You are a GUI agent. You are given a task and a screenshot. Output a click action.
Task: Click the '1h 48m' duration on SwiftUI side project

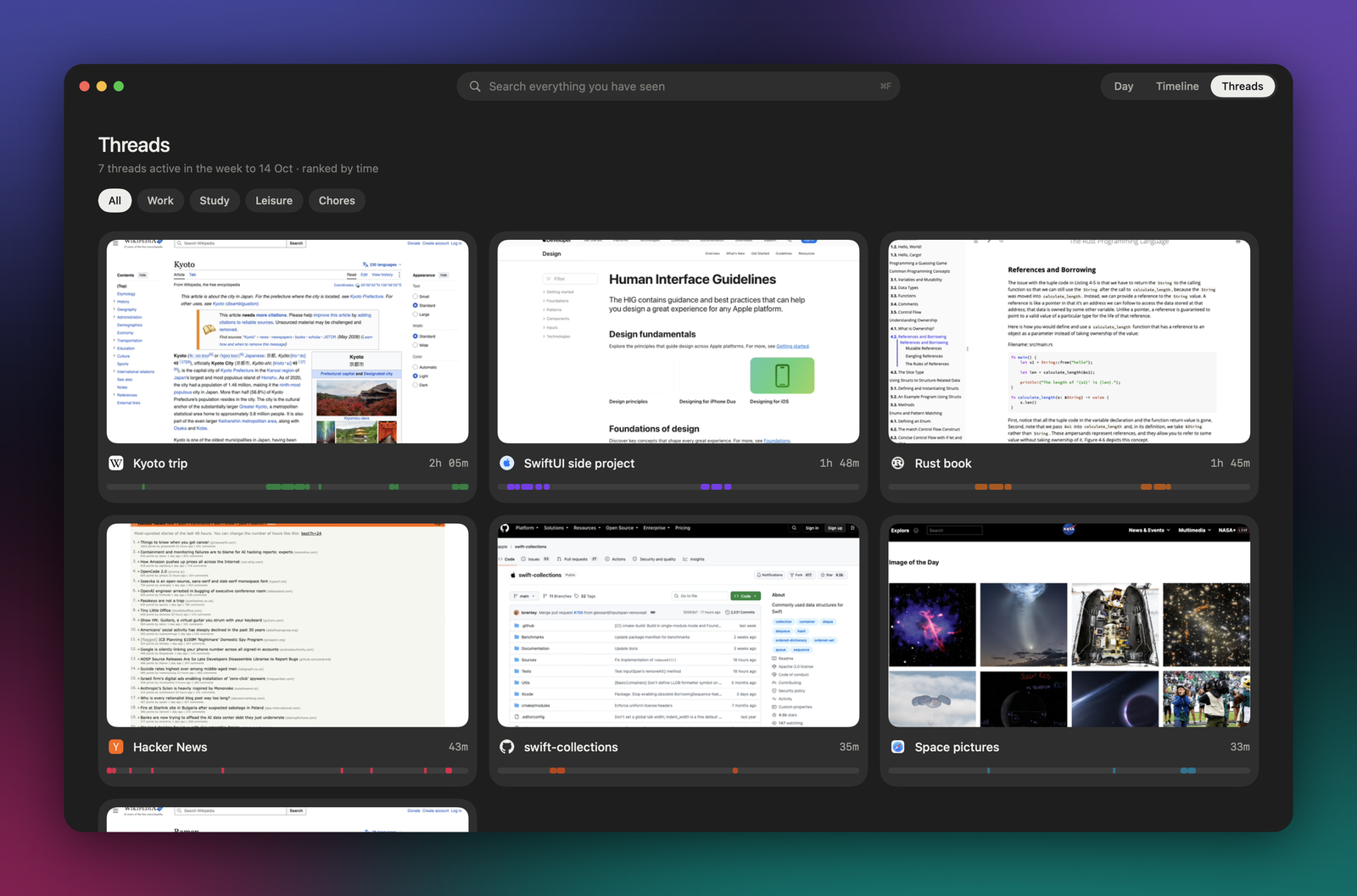click(840, 464)
